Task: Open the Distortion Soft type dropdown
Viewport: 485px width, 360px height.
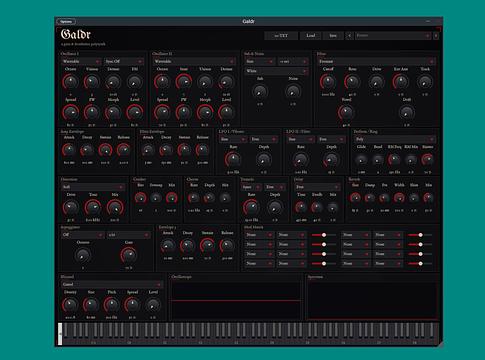Action: tap(93, 187)
